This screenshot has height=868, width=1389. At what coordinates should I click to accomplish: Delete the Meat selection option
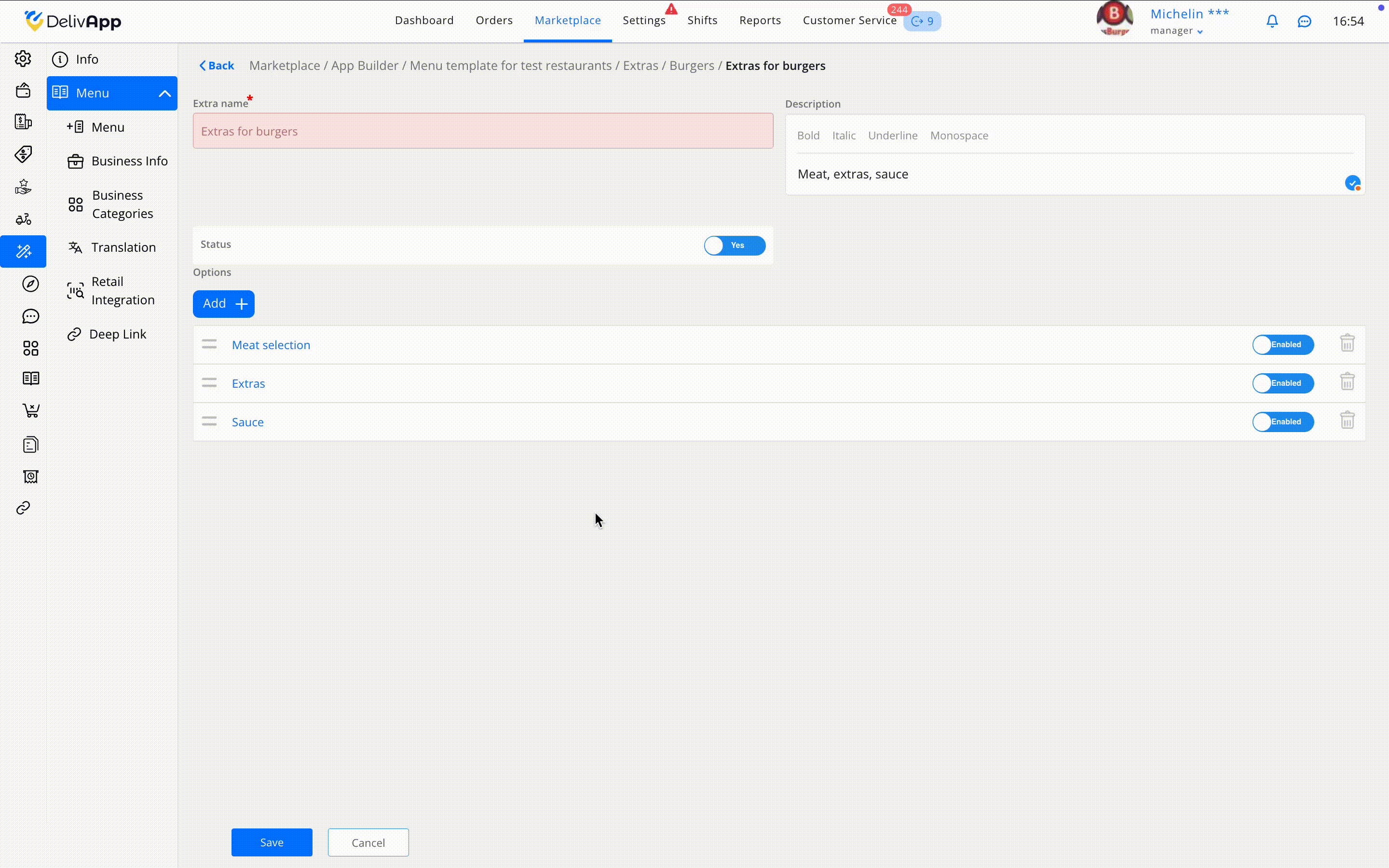(1347, 343)
